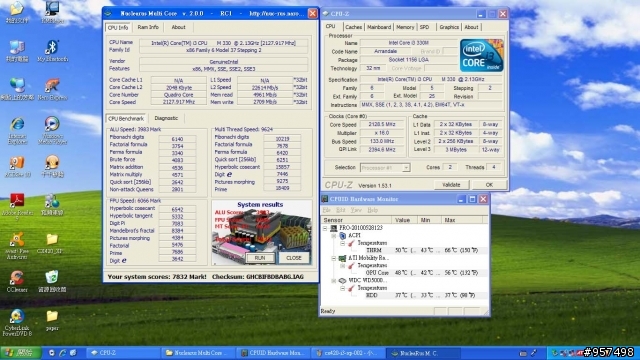
Task: Click the RUN benchmark button
Action: point(260,258)
